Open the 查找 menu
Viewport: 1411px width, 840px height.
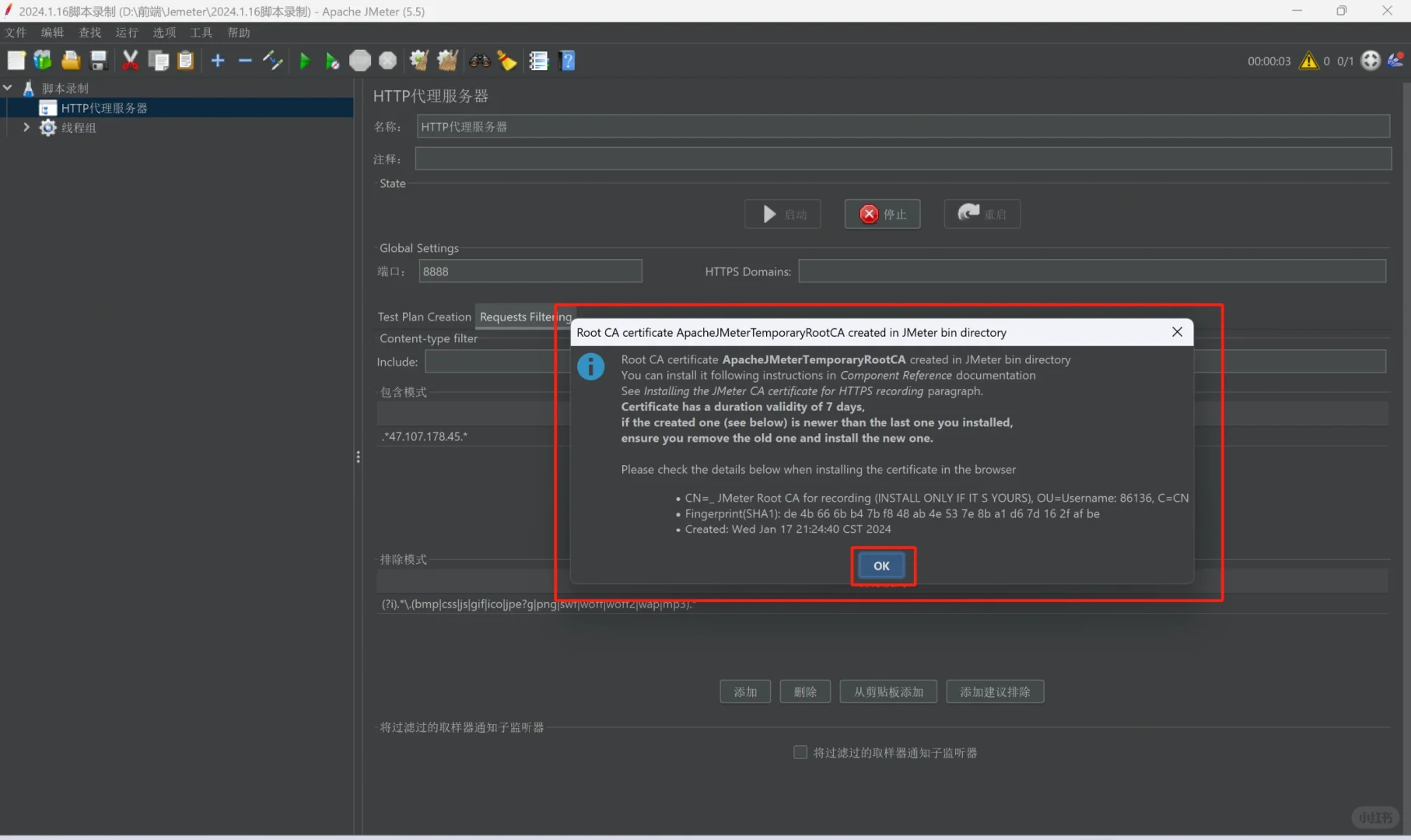click(90, 33)
